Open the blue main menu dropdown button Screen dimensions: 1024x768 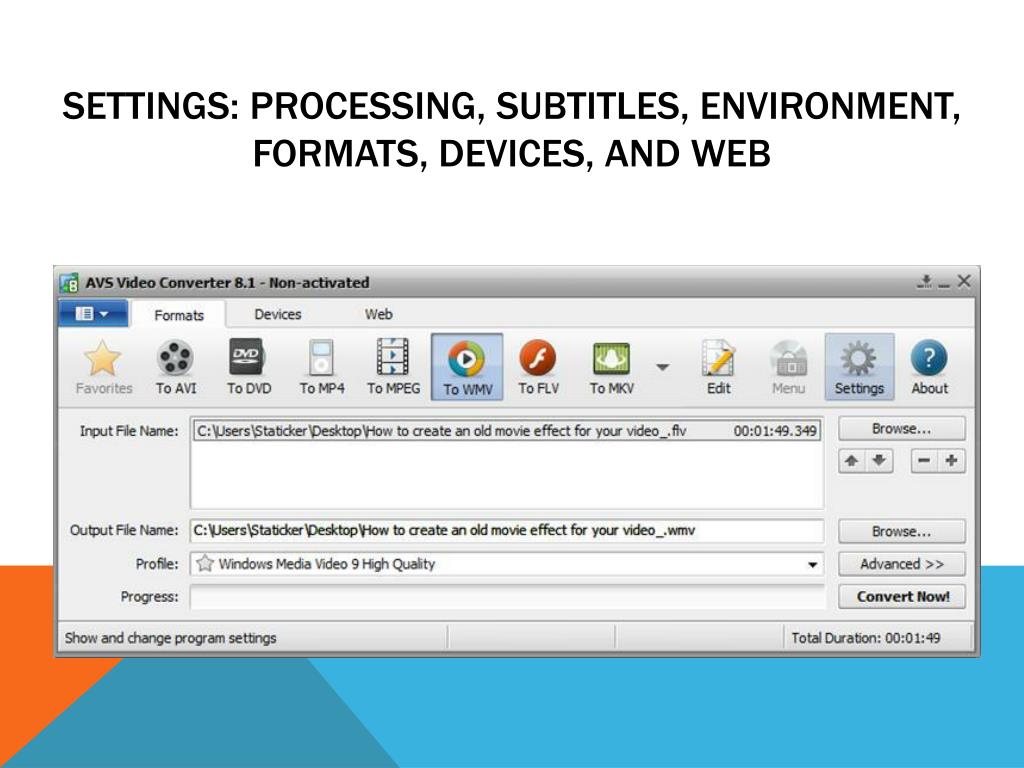click(x=92, y=314)
